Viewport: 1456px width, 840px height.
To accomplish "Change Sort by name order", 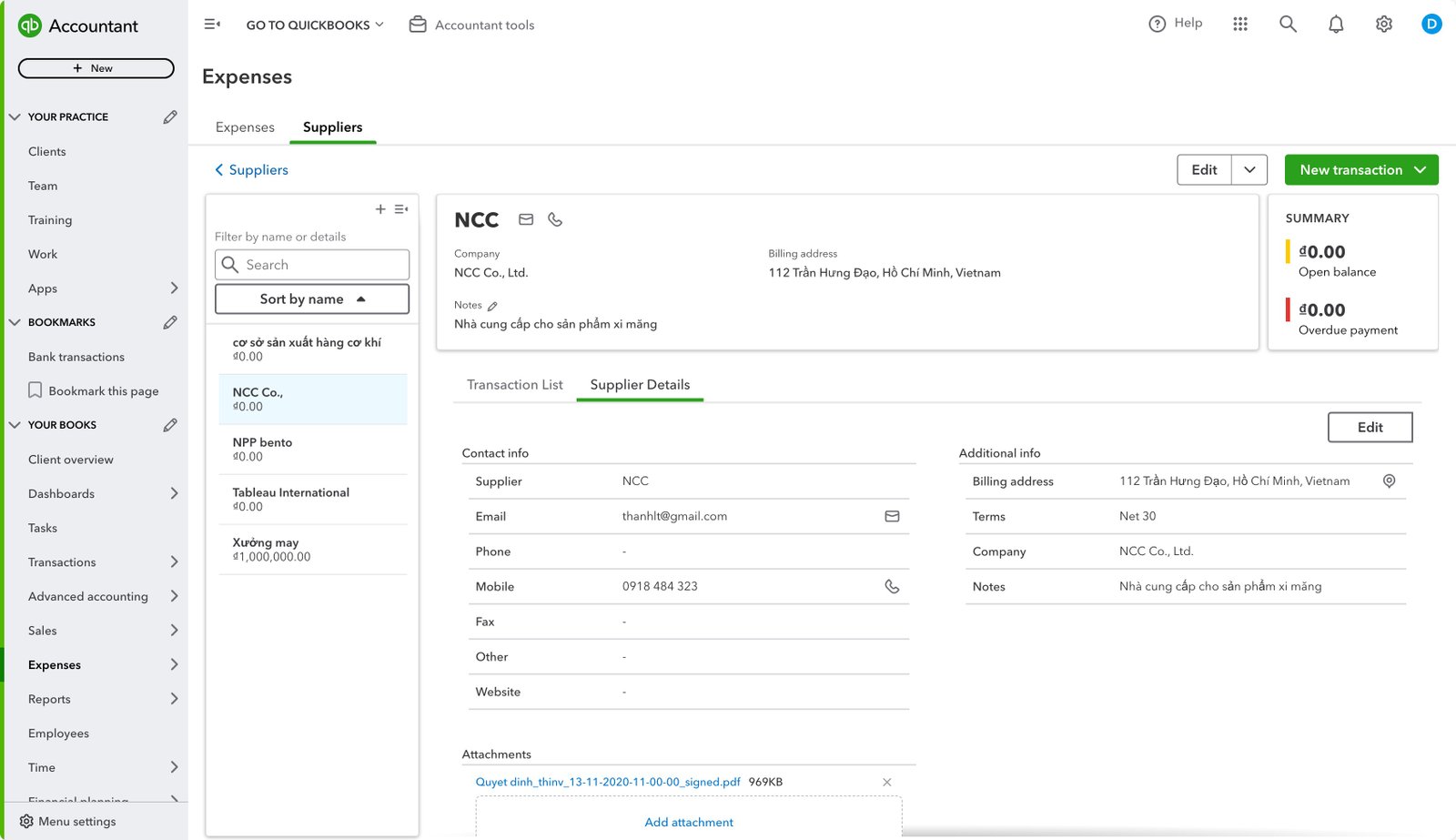I will (x=312, y=299).
